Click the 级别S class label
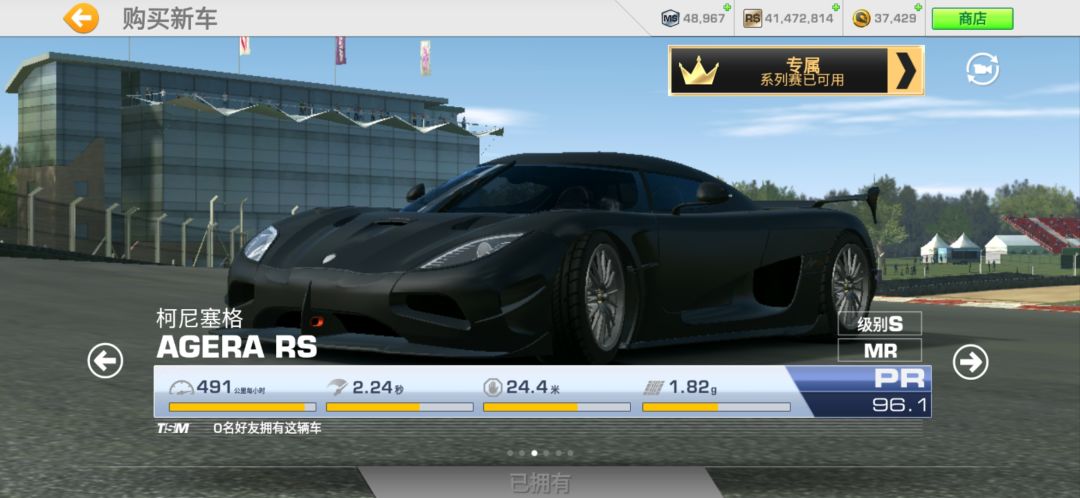The image size is (1080, 498). 880,323
